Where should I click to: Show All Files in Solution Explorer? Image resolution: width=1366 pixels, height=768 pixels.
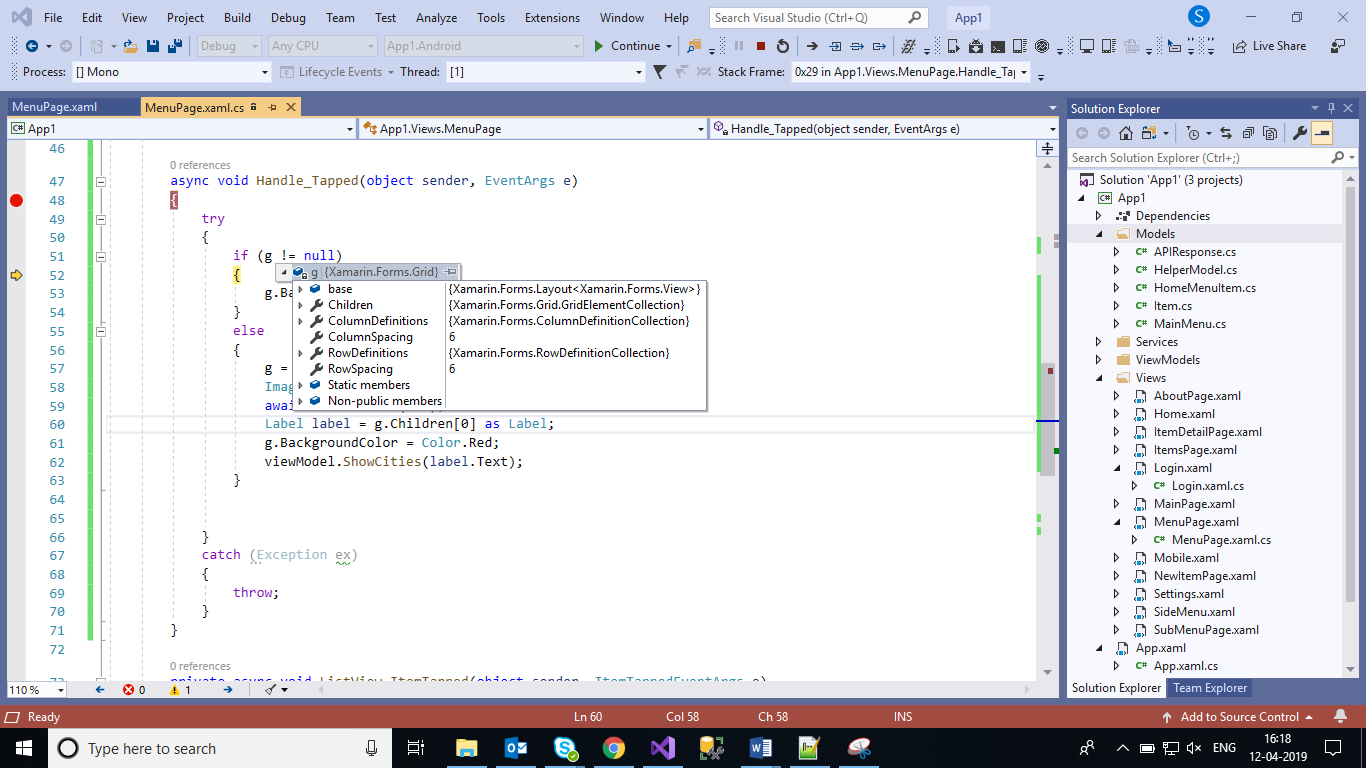(x=1270, y=133)
